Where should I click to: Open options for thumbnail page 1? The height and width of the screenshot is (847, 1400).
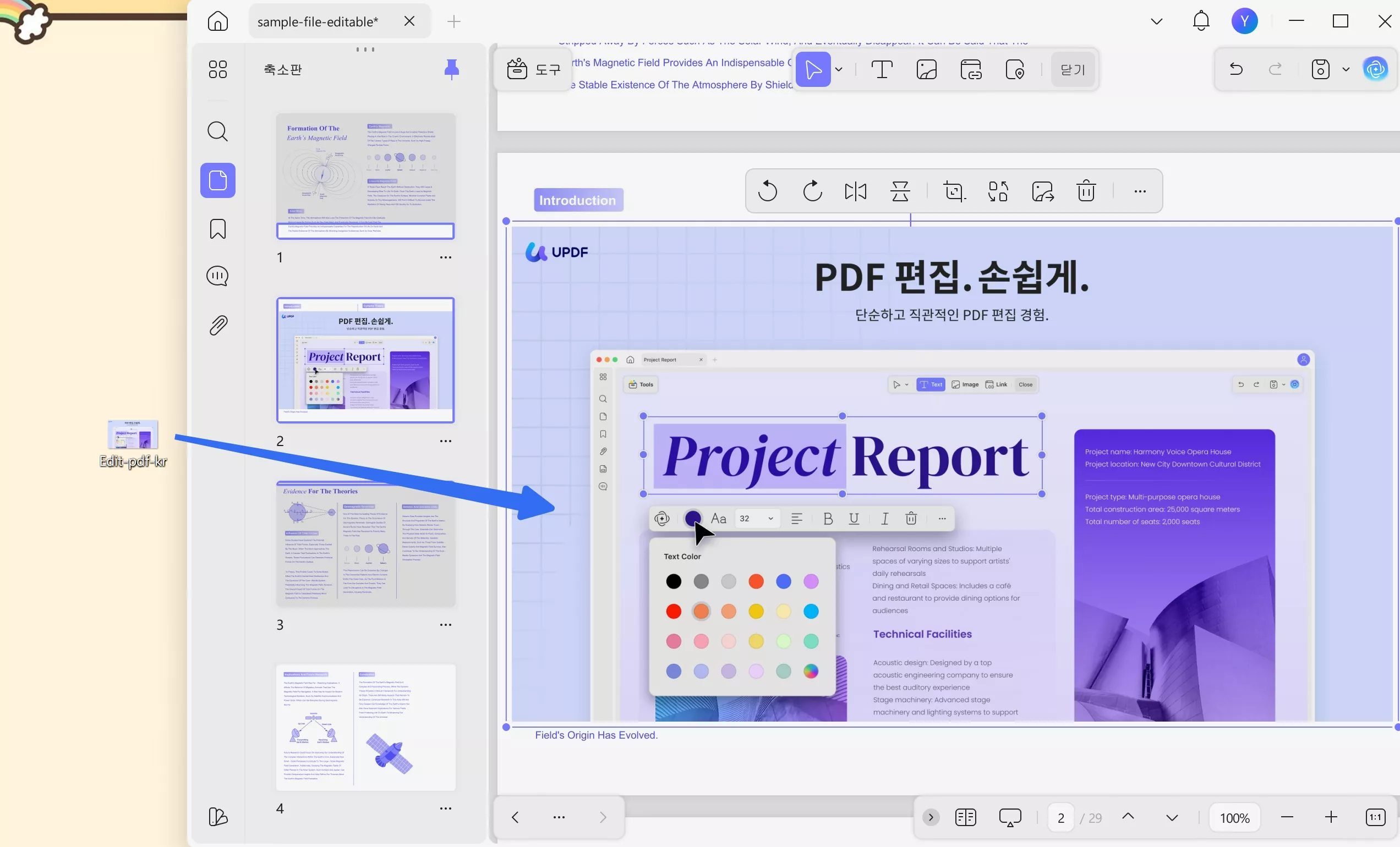445,257
